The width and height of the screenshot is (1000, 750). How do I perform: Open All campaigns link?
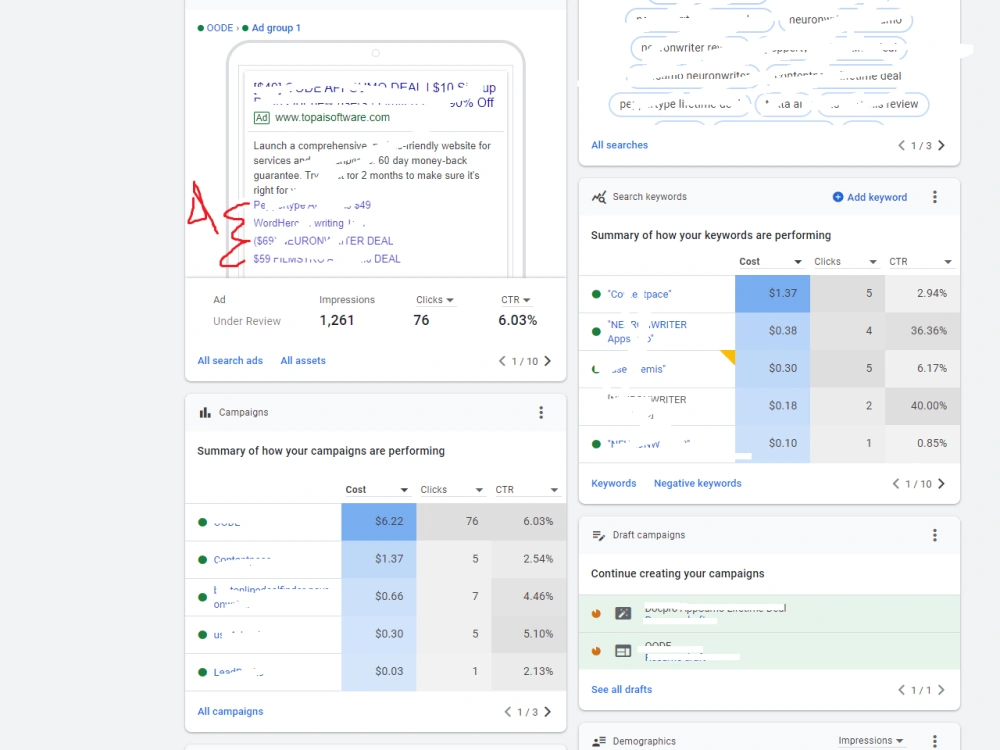[230, 712]
